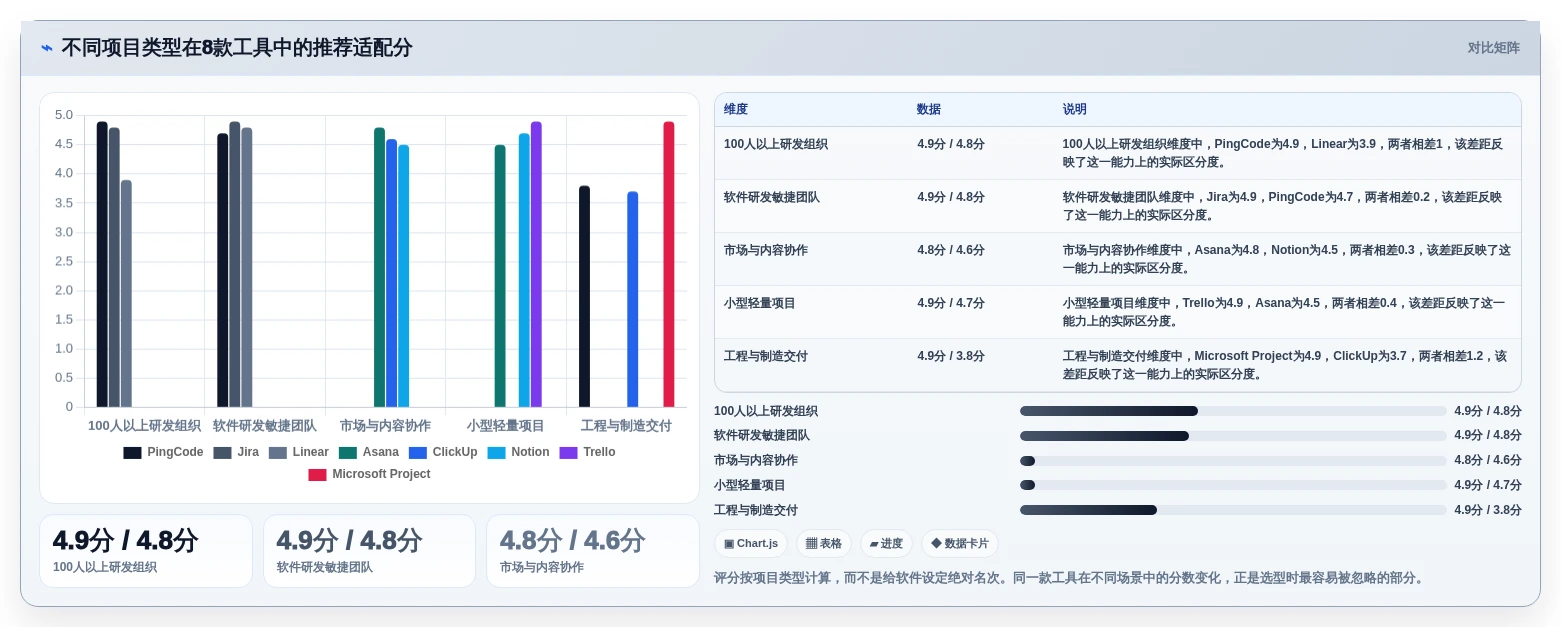Click the 对比矩阵 label

tap(1494, 48)
